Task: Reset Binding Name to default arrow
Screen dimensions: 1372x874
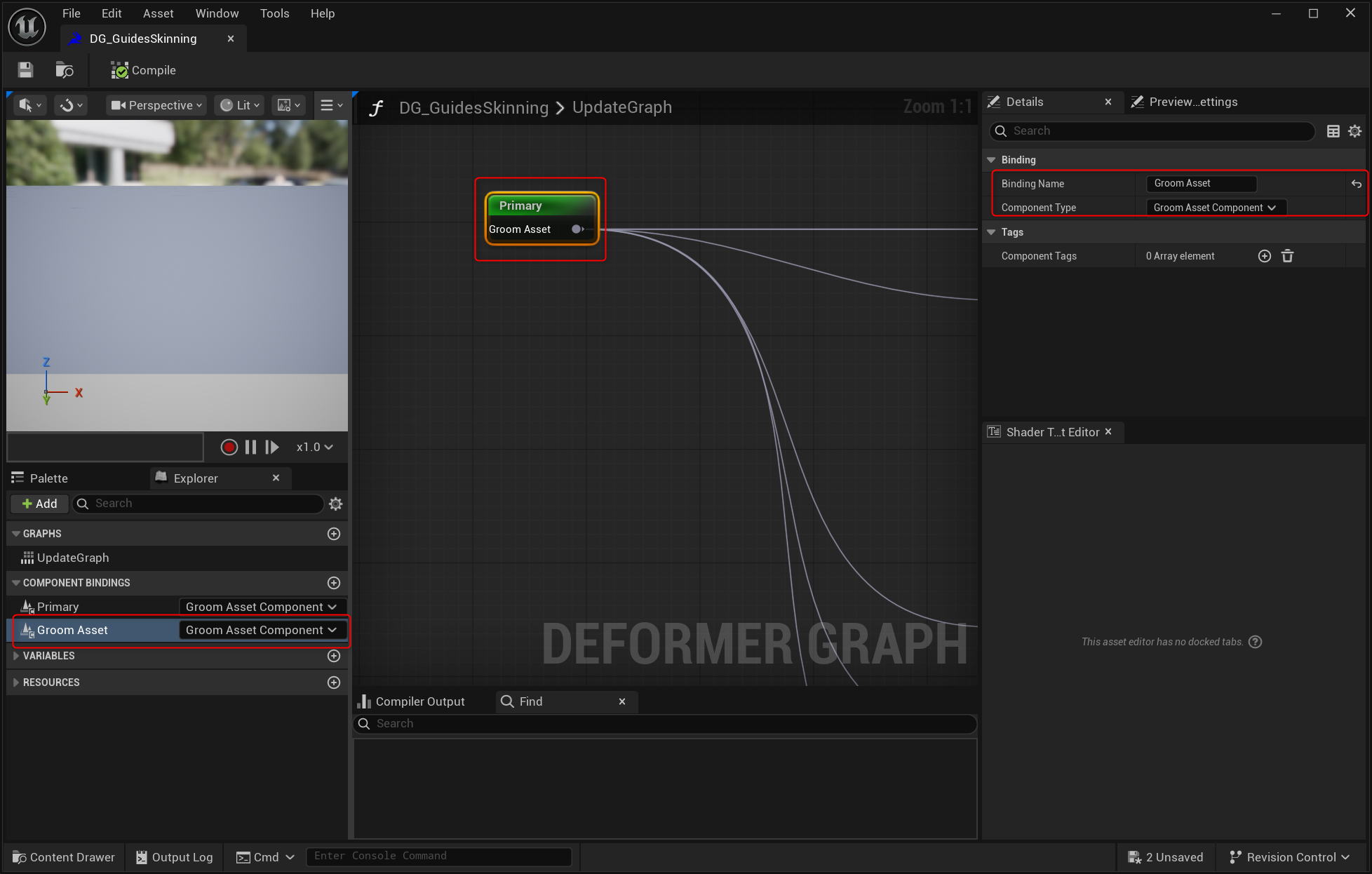Action: pyautogui.click(x=1356, y=184)
